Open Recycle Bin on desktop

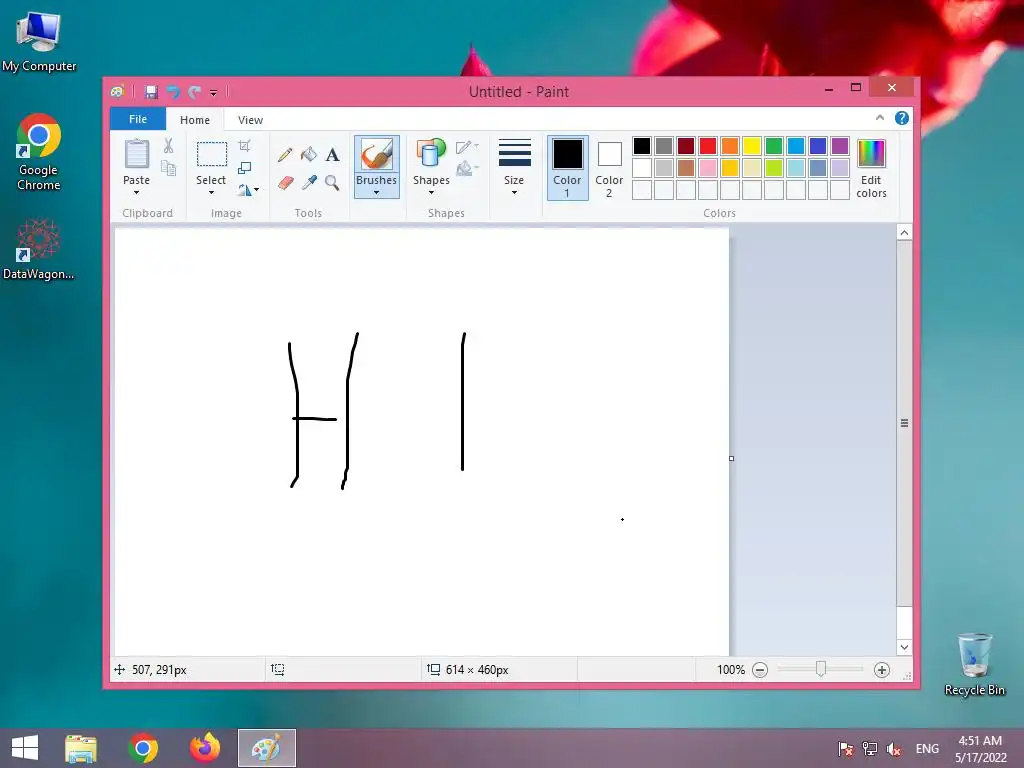pyautogui.click(x=974, y=664)
